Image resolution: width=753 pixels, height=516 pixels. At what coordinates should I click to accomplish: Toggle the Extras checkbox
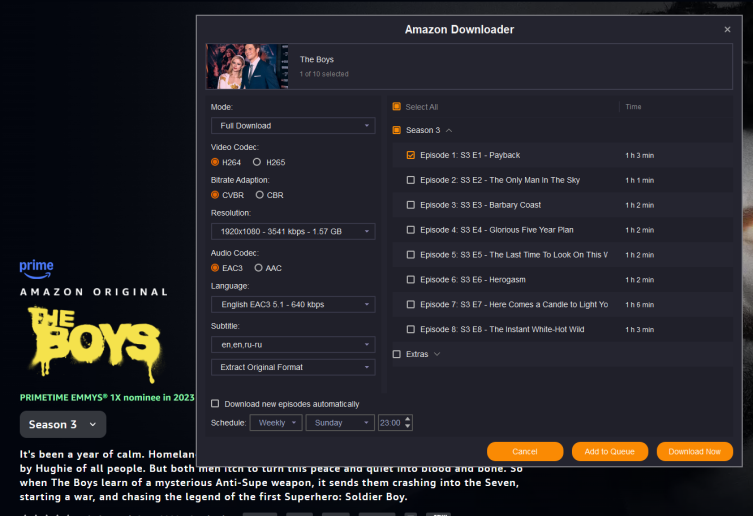pos(397,354)
